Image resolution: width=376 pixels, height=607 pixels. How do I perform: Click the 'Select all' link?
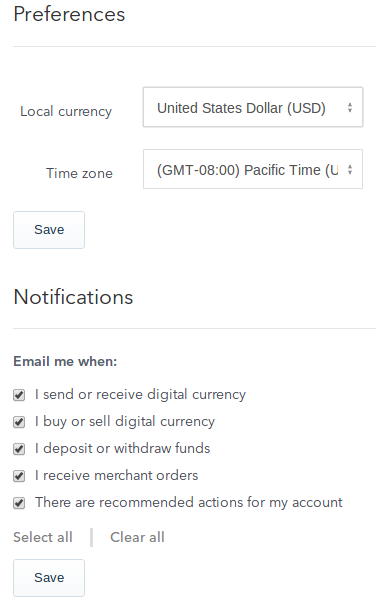pos(43,537)
